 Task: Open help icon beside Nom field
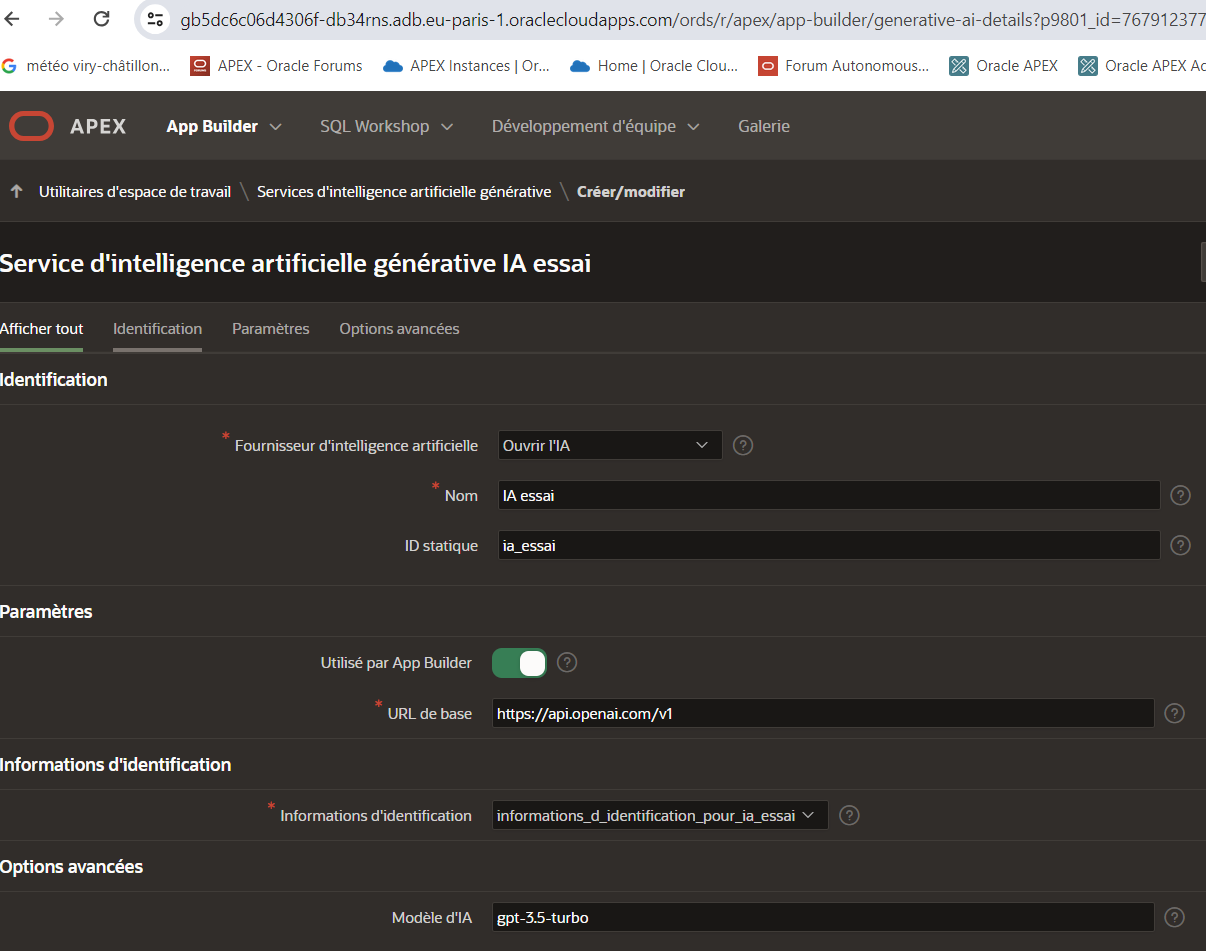point(1180,495)
